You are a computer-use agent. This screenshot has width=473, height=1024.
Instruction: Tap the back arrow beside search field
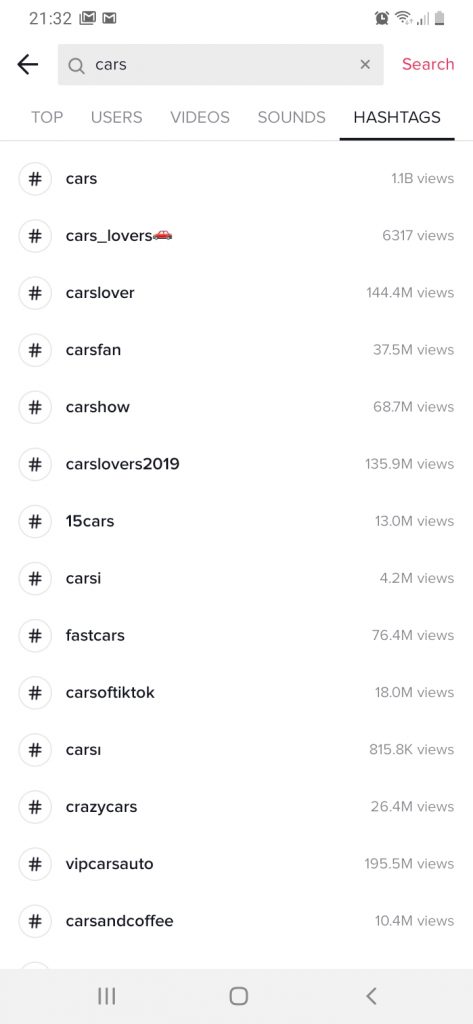tap(27, 64)
